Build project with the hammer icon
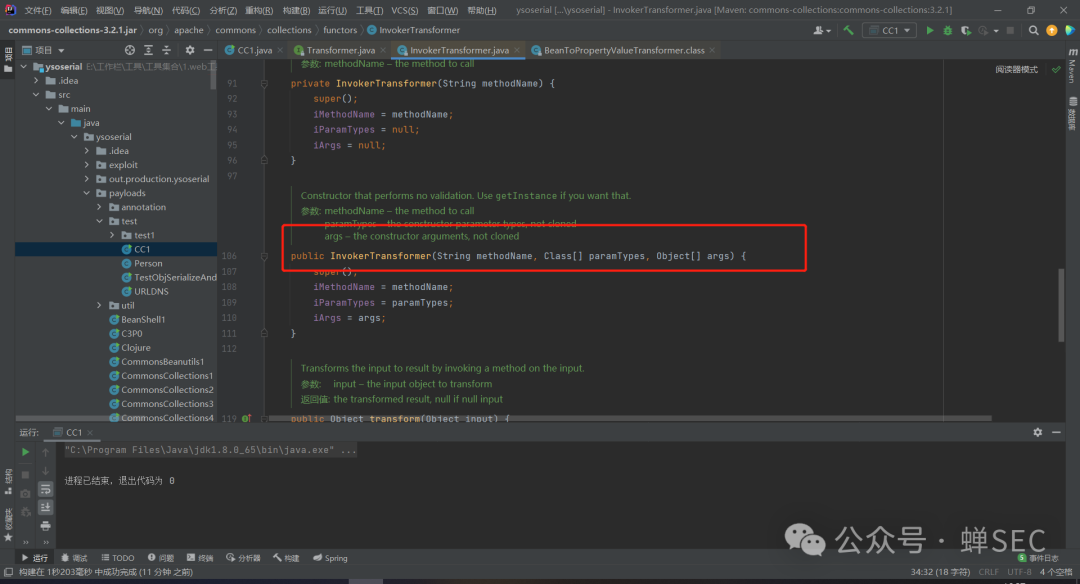Image resolution: width=1080 pixels, height=584 pixels. (x=848, y=30)
